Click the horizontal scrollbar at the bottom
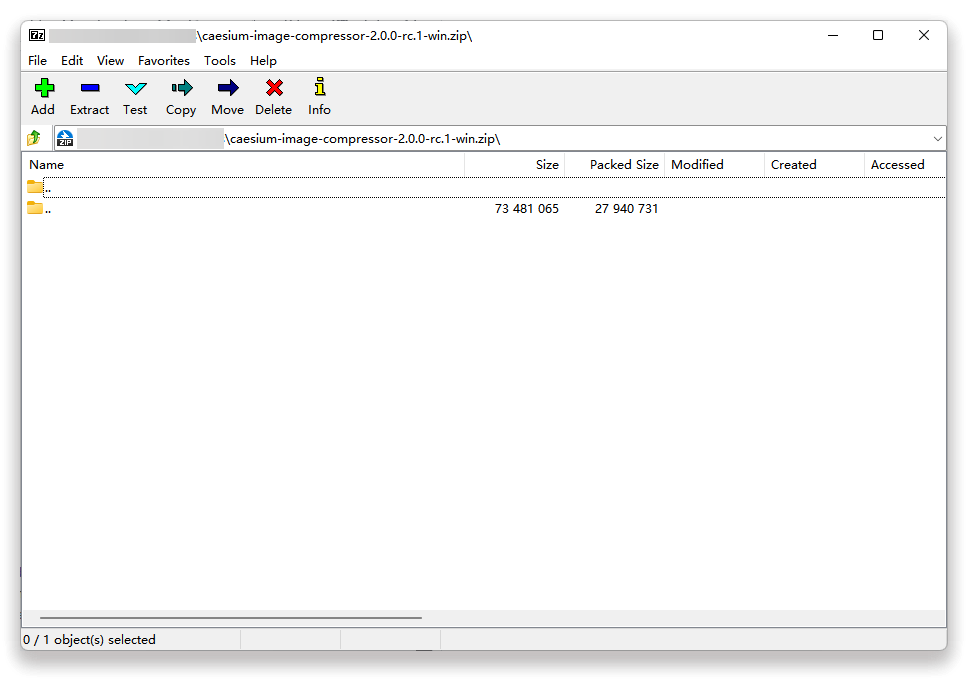968x681 pixels. [x=230, y=617]
